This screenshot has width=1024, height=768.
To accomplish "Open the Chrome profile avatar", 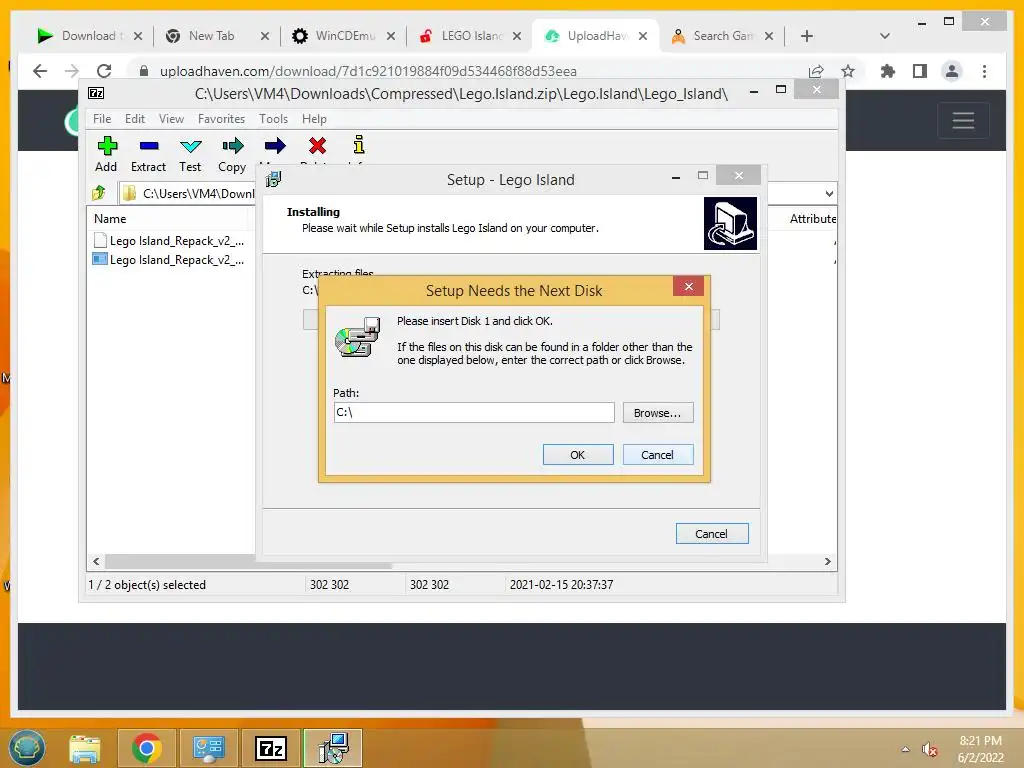I will (x=952, y=71).
